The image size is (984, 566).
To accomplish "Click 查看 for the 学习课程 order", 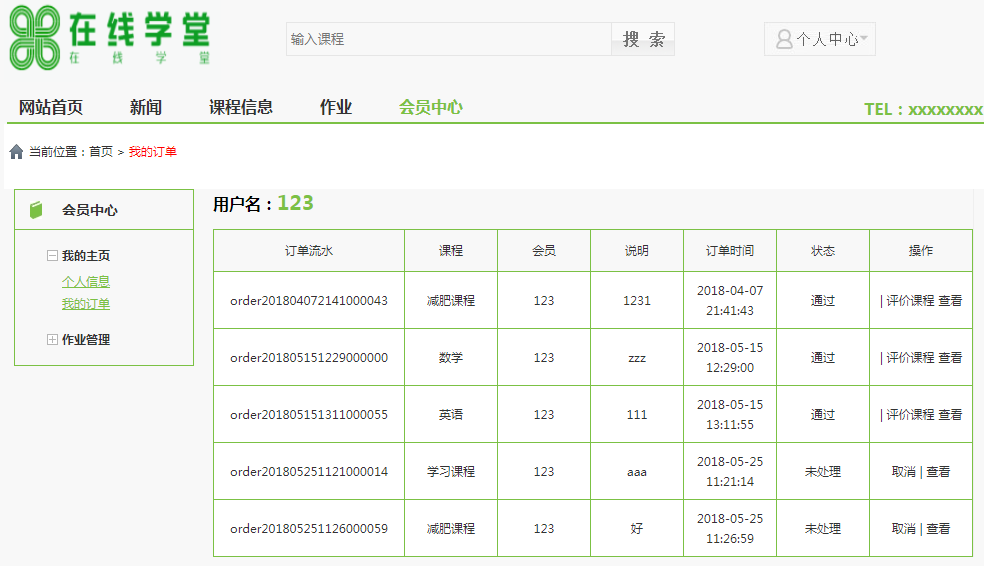I will click(x=938, y=472).
